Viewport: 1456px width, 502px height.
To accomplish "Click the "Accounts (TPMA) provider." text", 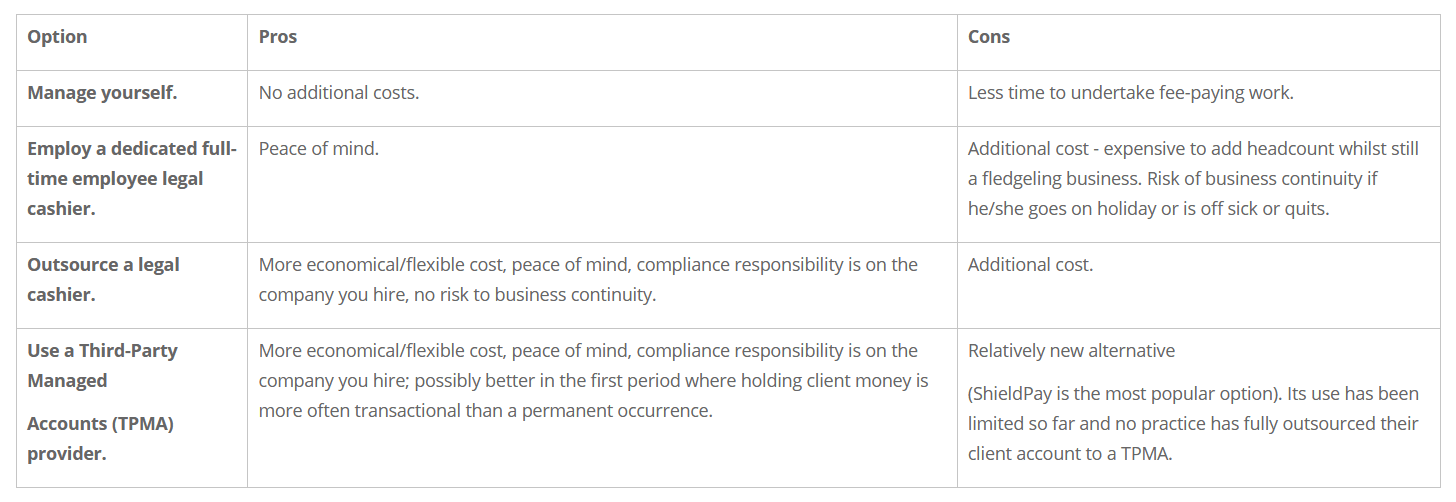I will pos(100,438).
